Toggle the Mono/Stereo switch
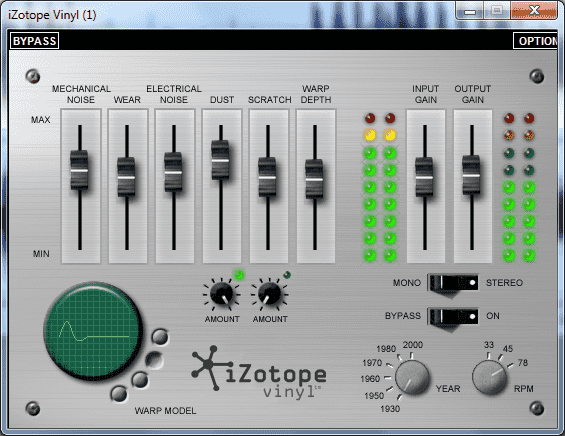The image size is (565, 436). 454,283
